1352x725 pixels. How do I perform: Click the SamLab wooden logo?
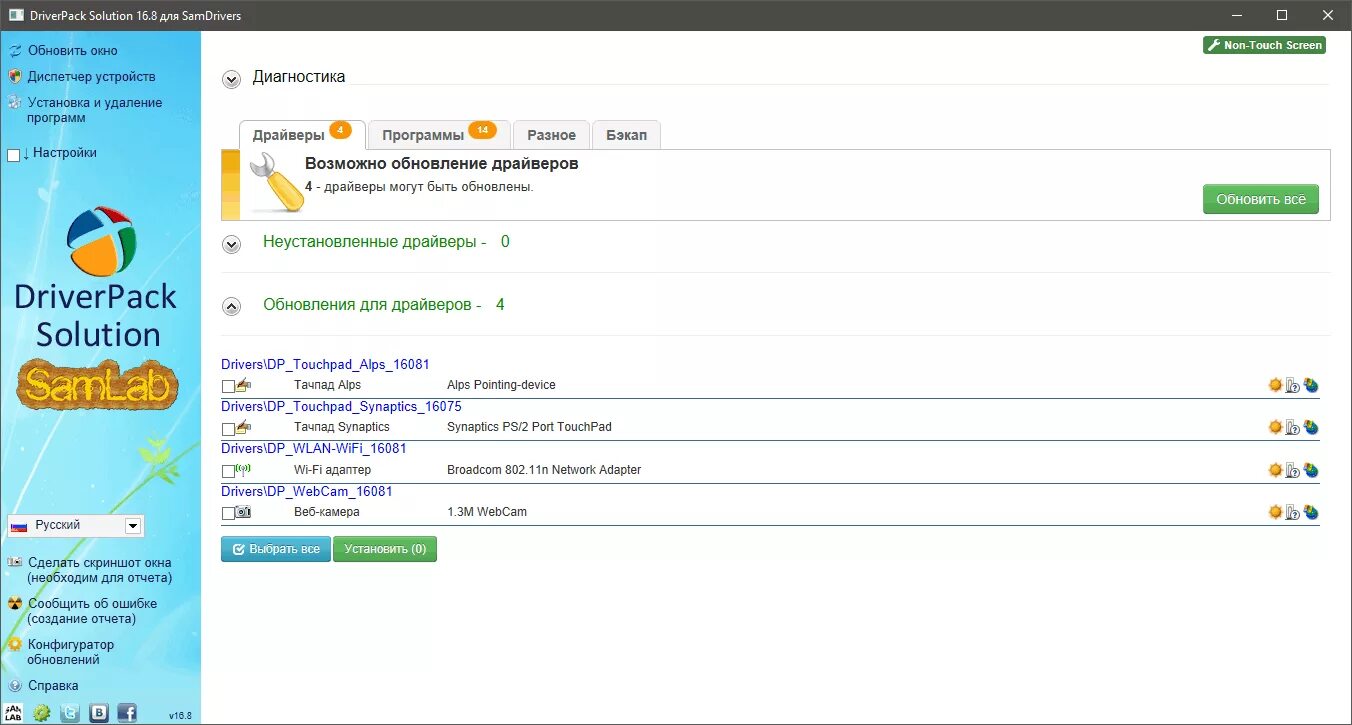pyautogui.click(x=97, y=387)
